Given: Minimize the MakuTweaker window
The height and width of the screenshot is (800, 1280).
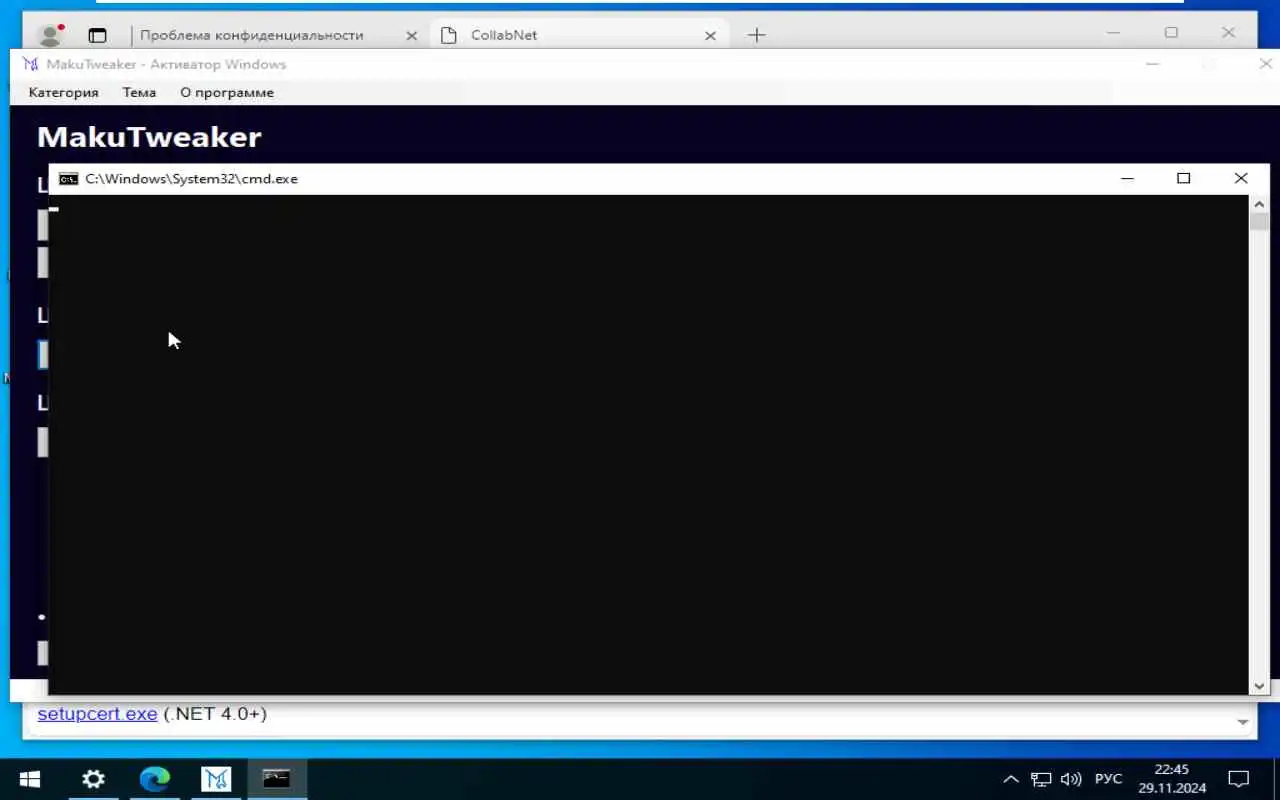Looking at the screenshot, I should 1152,64.
